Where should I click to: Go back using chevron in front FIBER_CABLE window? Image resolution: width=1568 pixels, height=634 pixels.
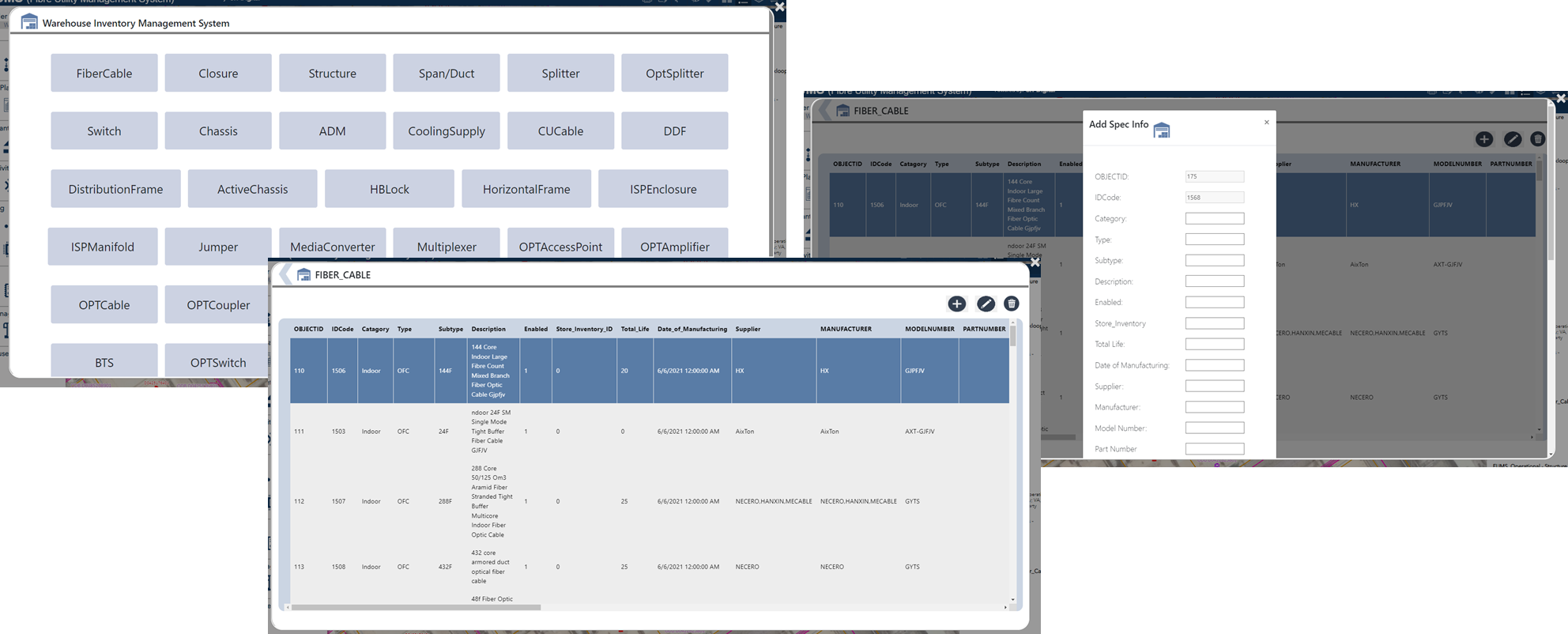coord(285,274)
